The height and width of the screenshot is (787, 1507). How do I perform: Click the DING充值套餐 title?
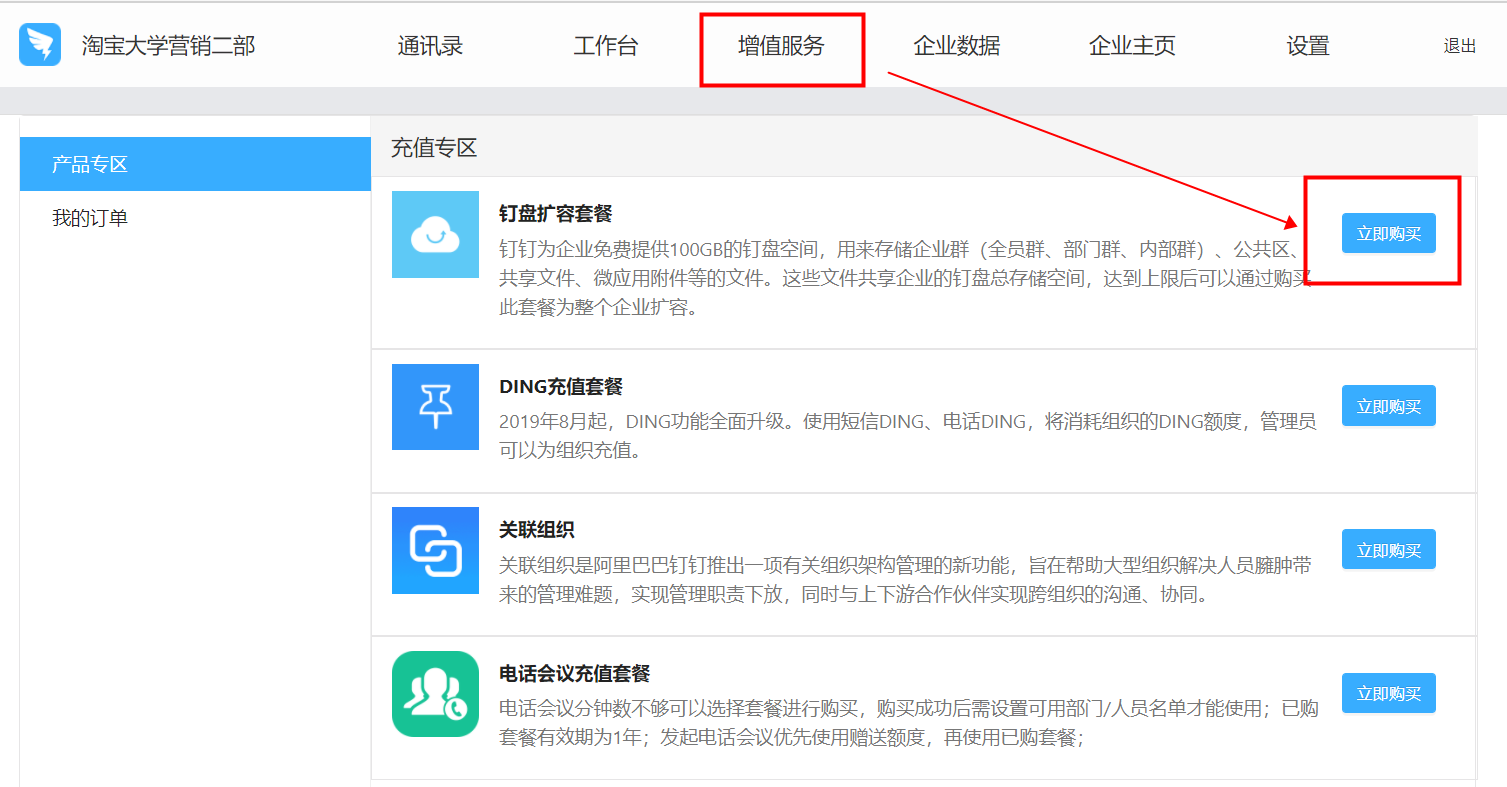pyautogui.click(x=561, y=387)
